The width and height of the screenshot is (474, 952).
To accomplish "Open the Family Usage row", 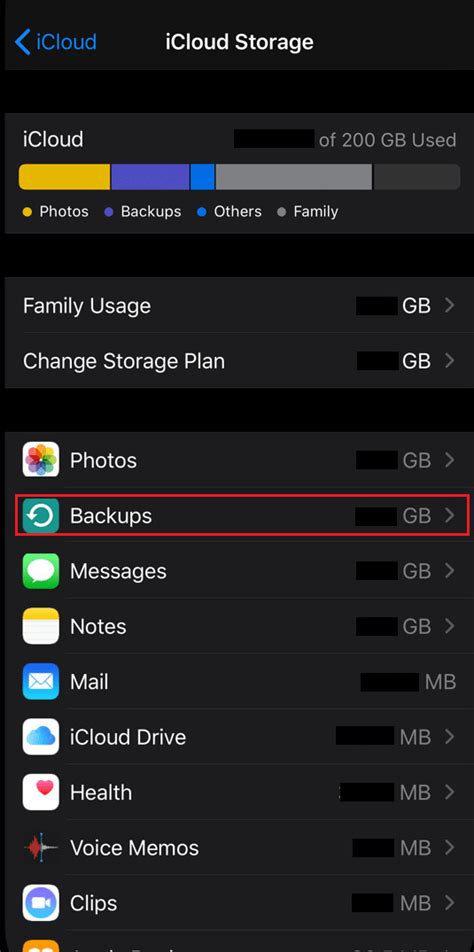I will (x=237, y=305).
